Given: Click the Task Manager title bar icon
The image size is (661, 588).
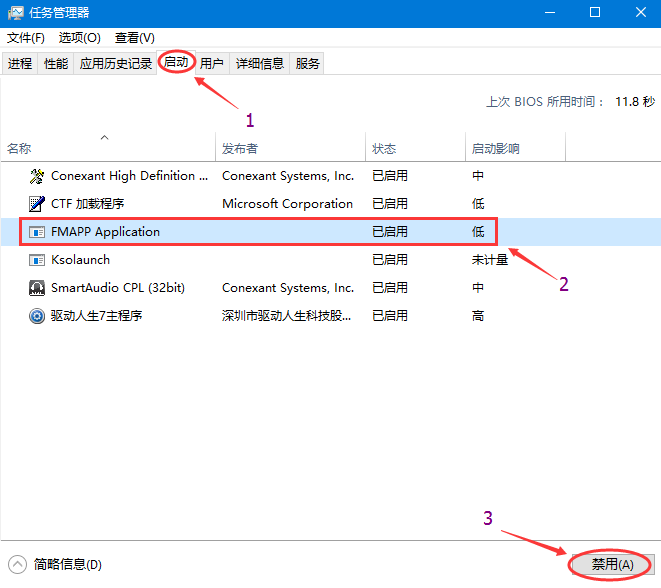Looking at the screenshot, I should (16, 13).
